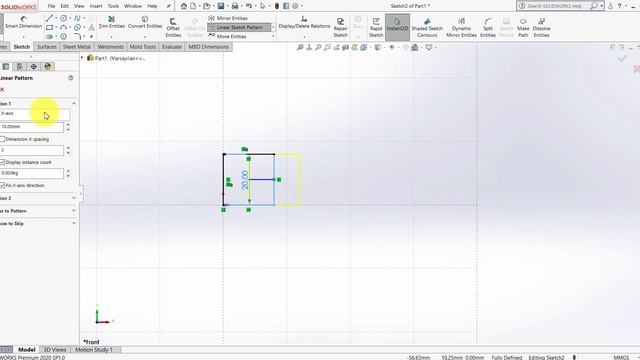Click the Open file icon
640x360 pixels.
(x=207, y=6)
